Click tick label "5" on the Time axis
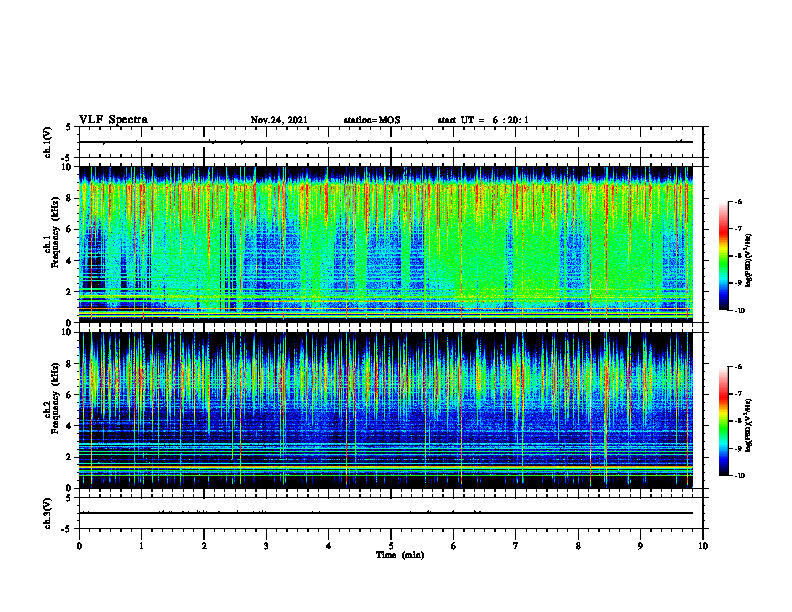 [x=391, y=546]
